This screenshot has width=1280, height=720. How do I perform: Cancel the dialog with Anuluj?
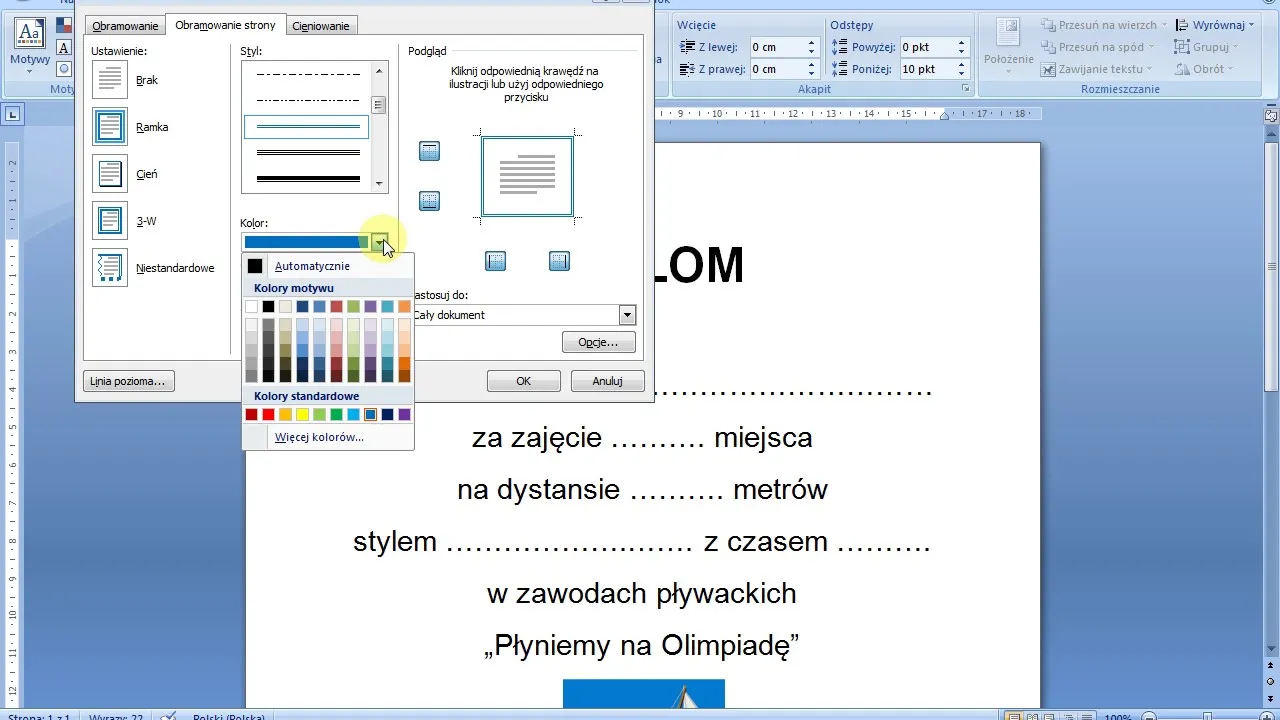pos(607,381)
